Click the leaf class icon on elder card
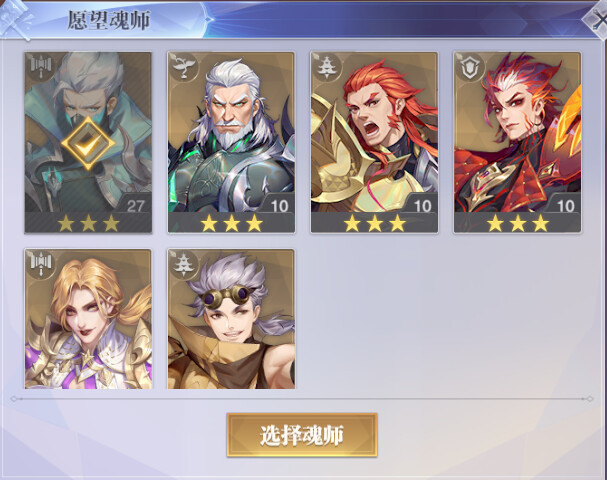This screenshot has width=607, height=480. click(184, 67)
